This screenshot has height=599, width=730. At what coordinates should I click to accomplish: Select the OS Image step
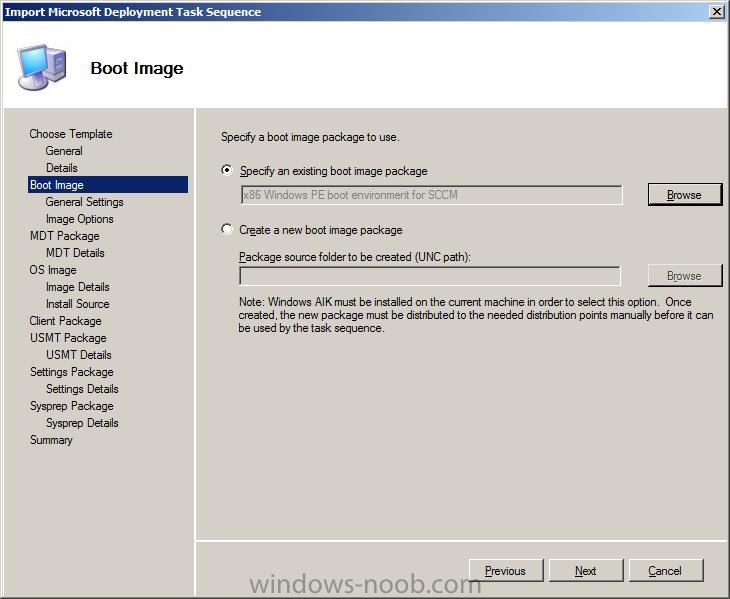[53, 270]
